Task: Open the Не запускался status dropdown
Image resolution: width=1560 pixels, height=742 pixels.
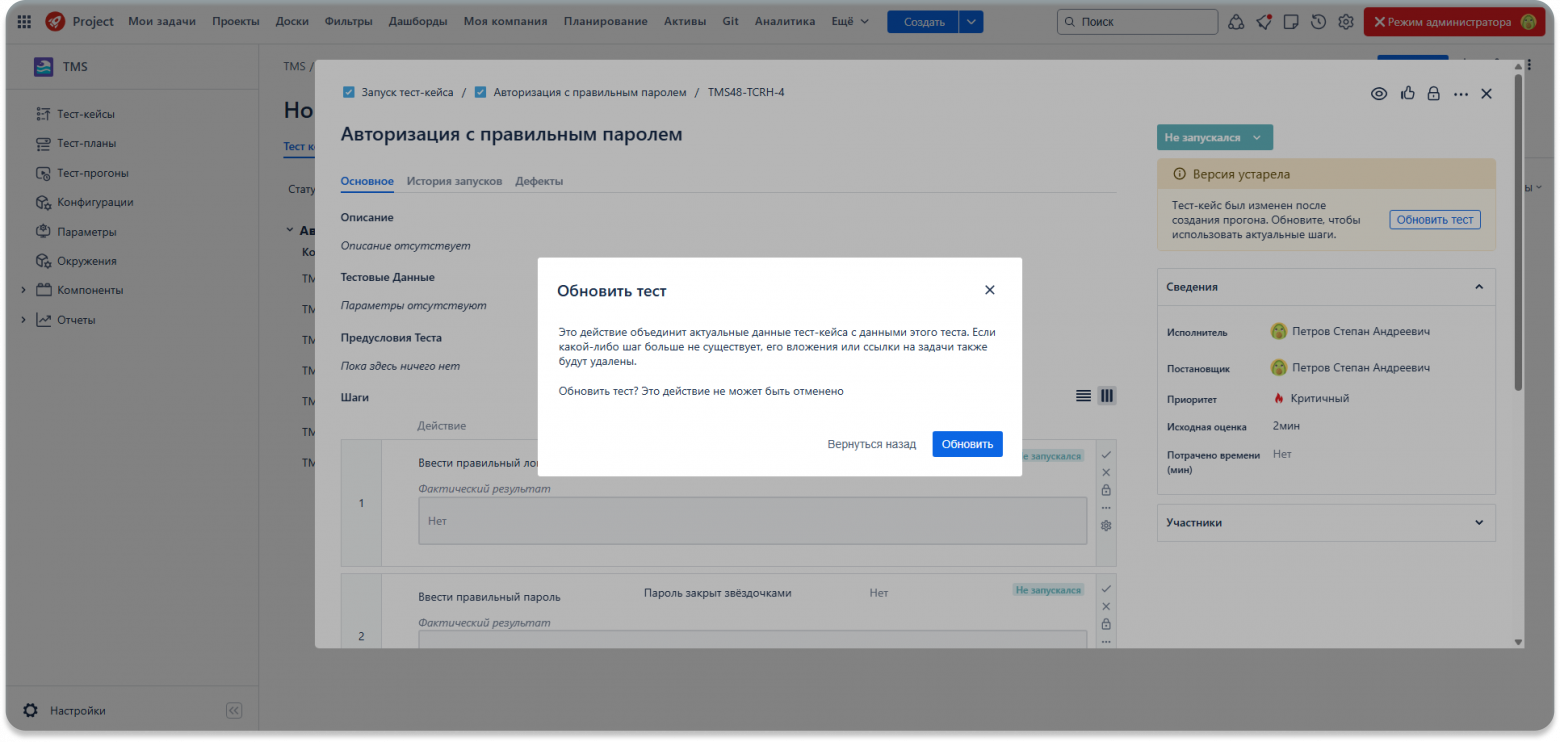Action: 1215,137
